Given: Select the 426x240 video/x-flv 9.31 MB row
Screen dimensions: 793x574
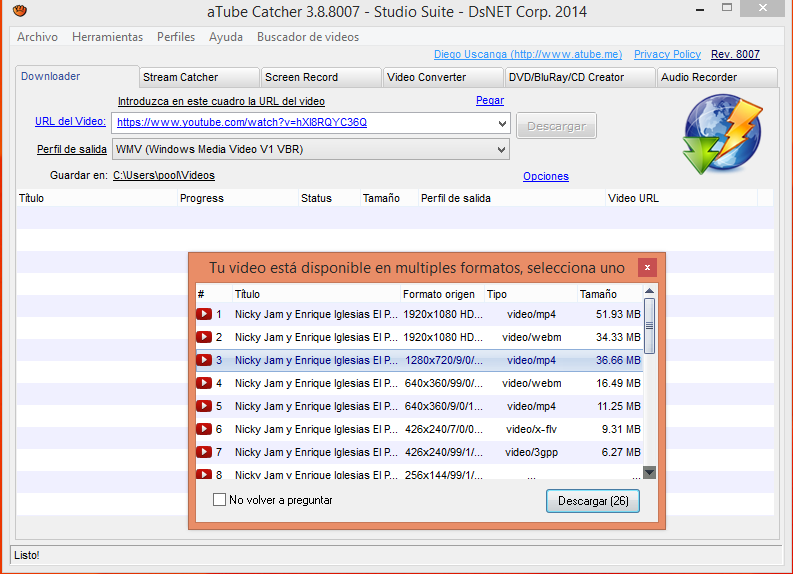Looking at the screenshot, I should [419, 429].
